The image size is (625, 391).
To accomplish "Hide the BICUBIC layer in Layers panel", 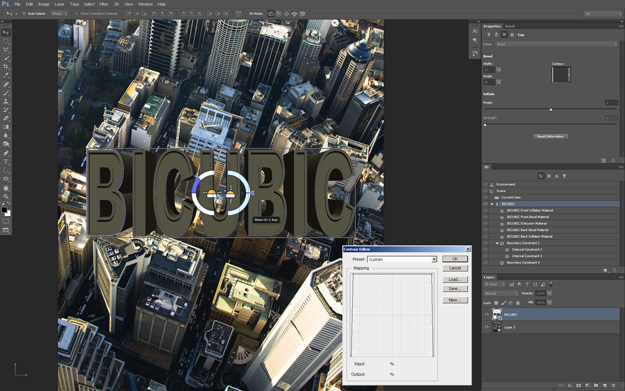I will point(486,314).
